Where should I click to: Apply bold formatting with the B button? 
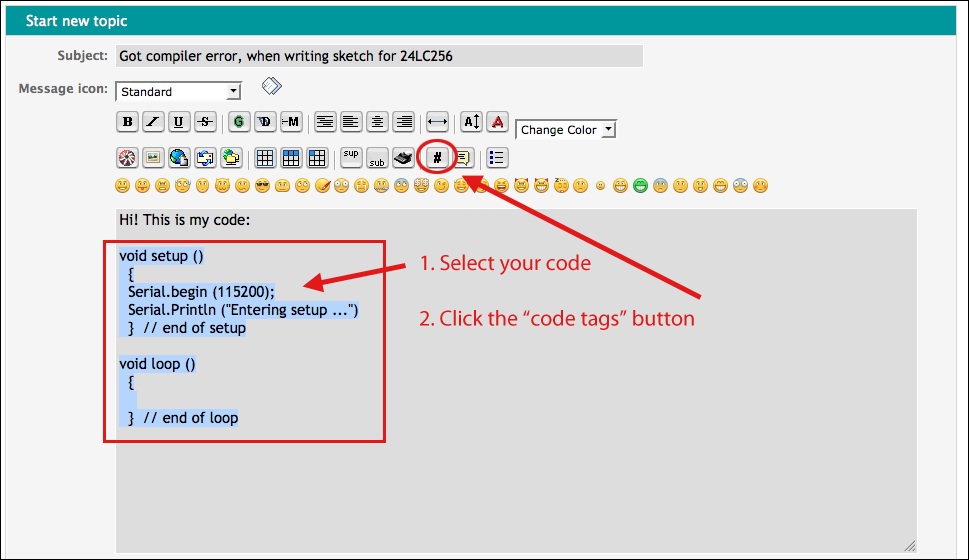pyautogui.click(x=127, y=122)
